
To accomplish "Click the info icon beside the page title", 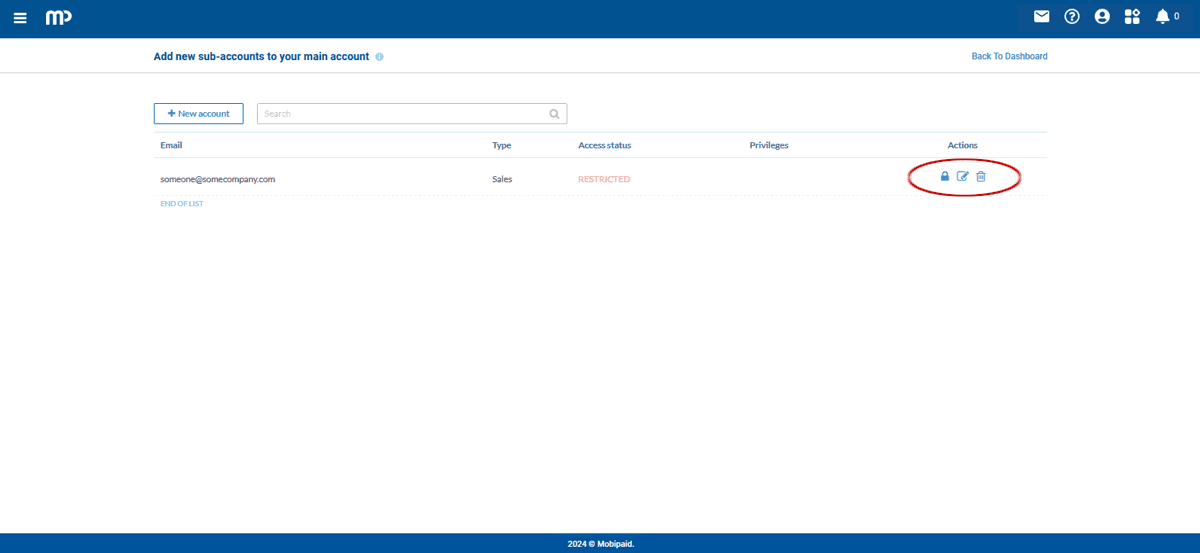I will click(379, 57).
